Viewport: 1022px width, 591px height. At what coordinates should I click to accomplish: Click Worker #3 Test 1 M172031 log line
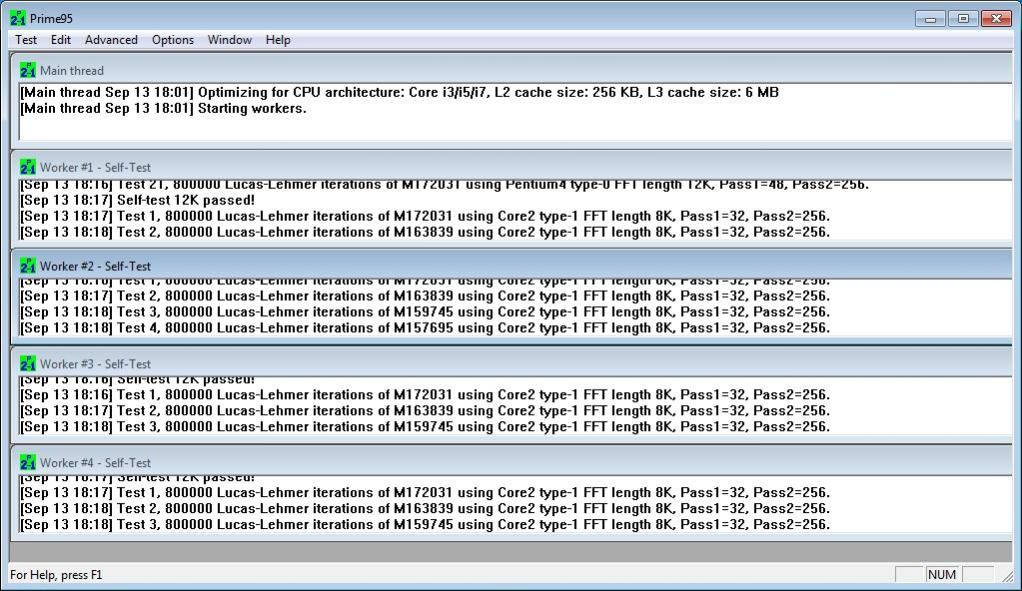425,395
